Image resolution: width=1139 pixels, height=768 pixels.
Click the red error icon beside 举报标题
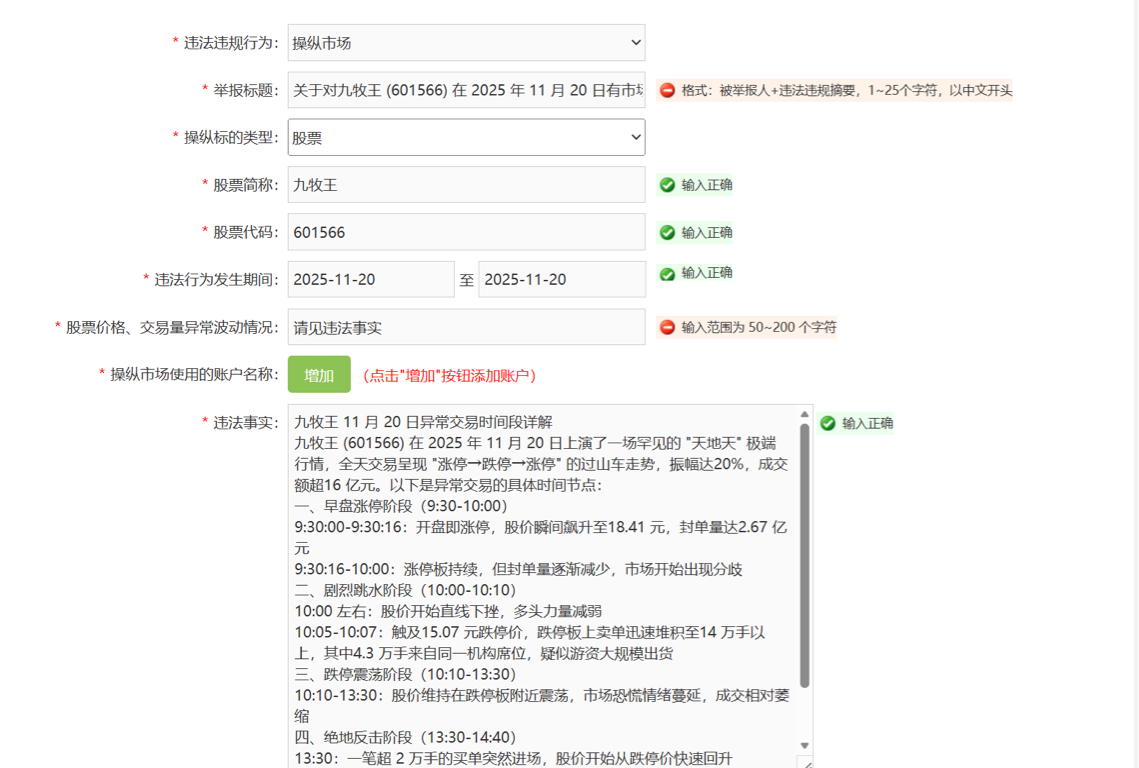[667, 90]
